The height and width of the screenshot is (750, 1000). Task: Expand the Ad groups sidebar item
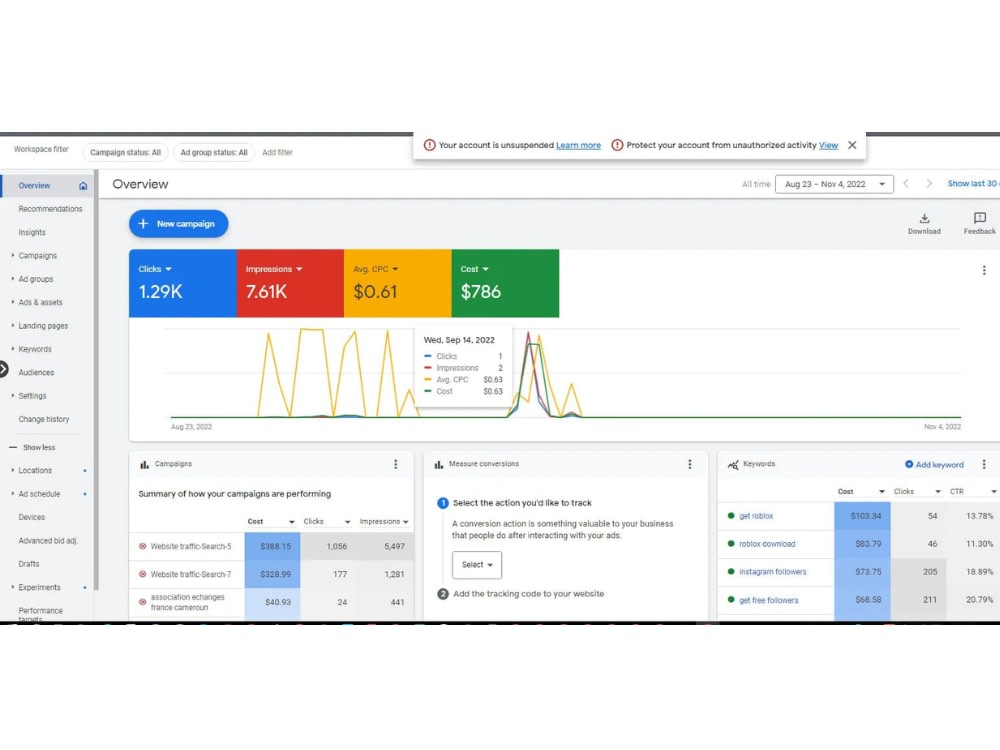tap(13, 279)
